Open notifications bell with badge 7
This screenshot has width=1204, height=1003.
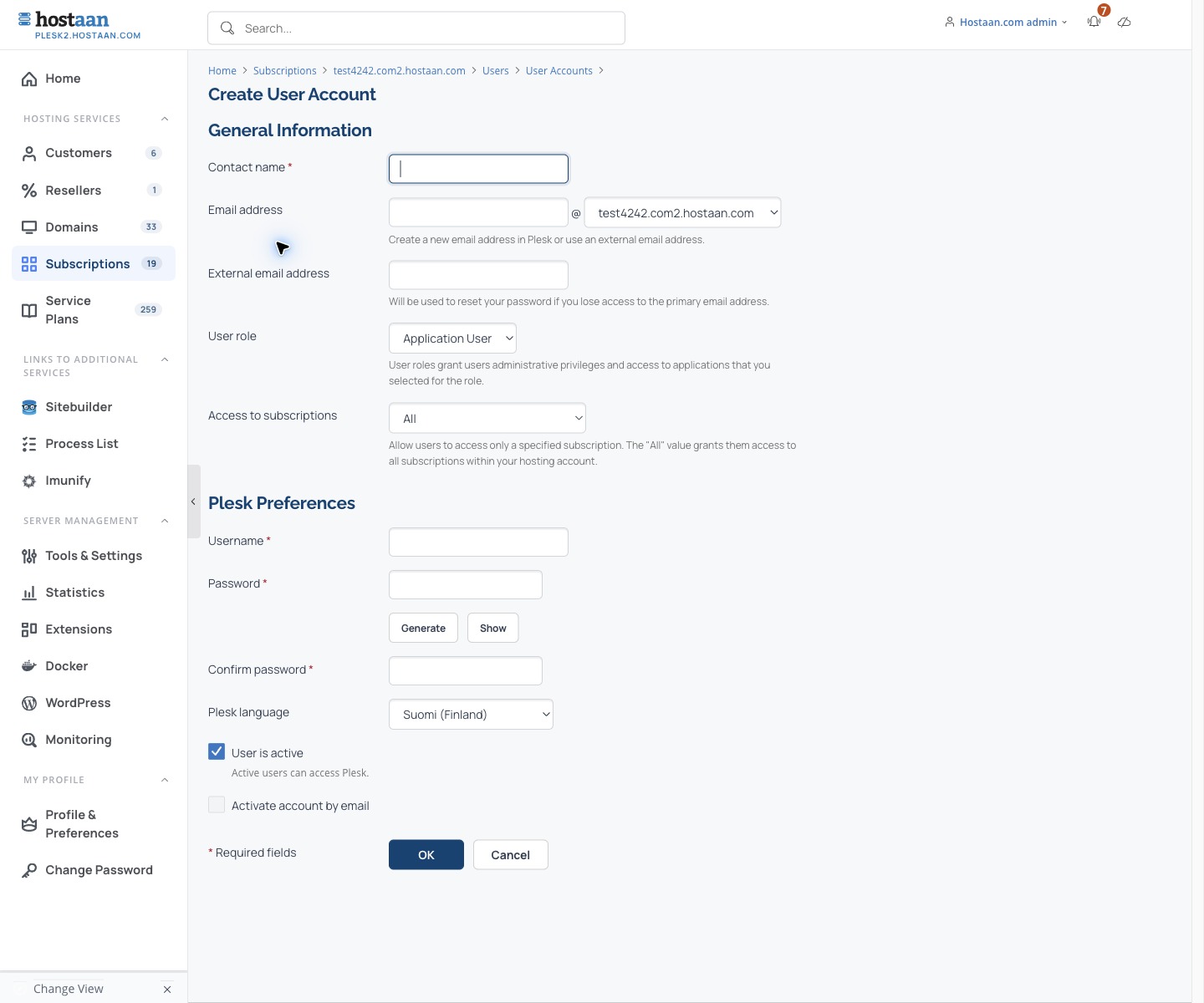pyautogui.click(x=1094, y=22)
